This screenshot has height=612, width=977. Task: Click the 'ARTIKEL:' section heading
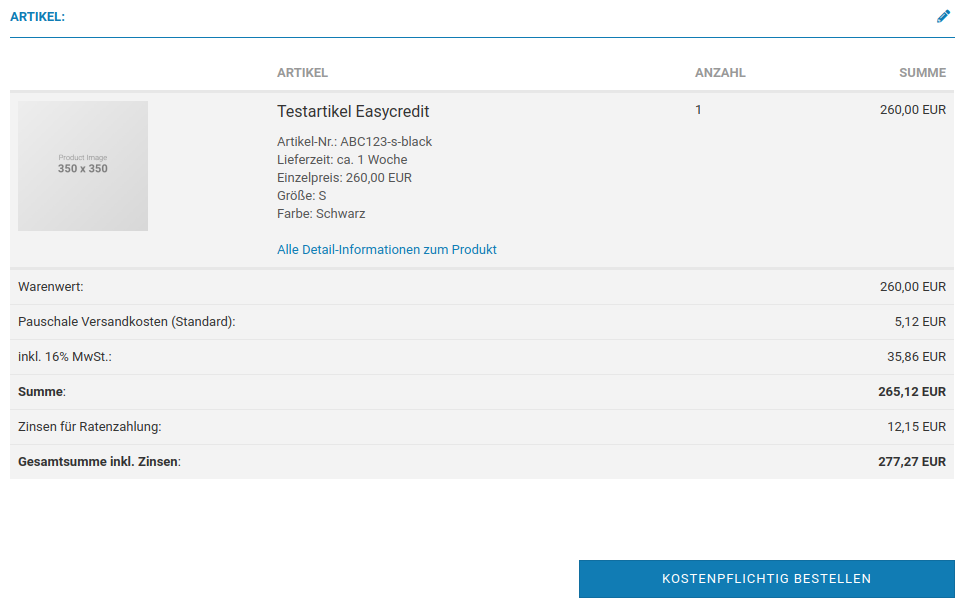point(37,16)
